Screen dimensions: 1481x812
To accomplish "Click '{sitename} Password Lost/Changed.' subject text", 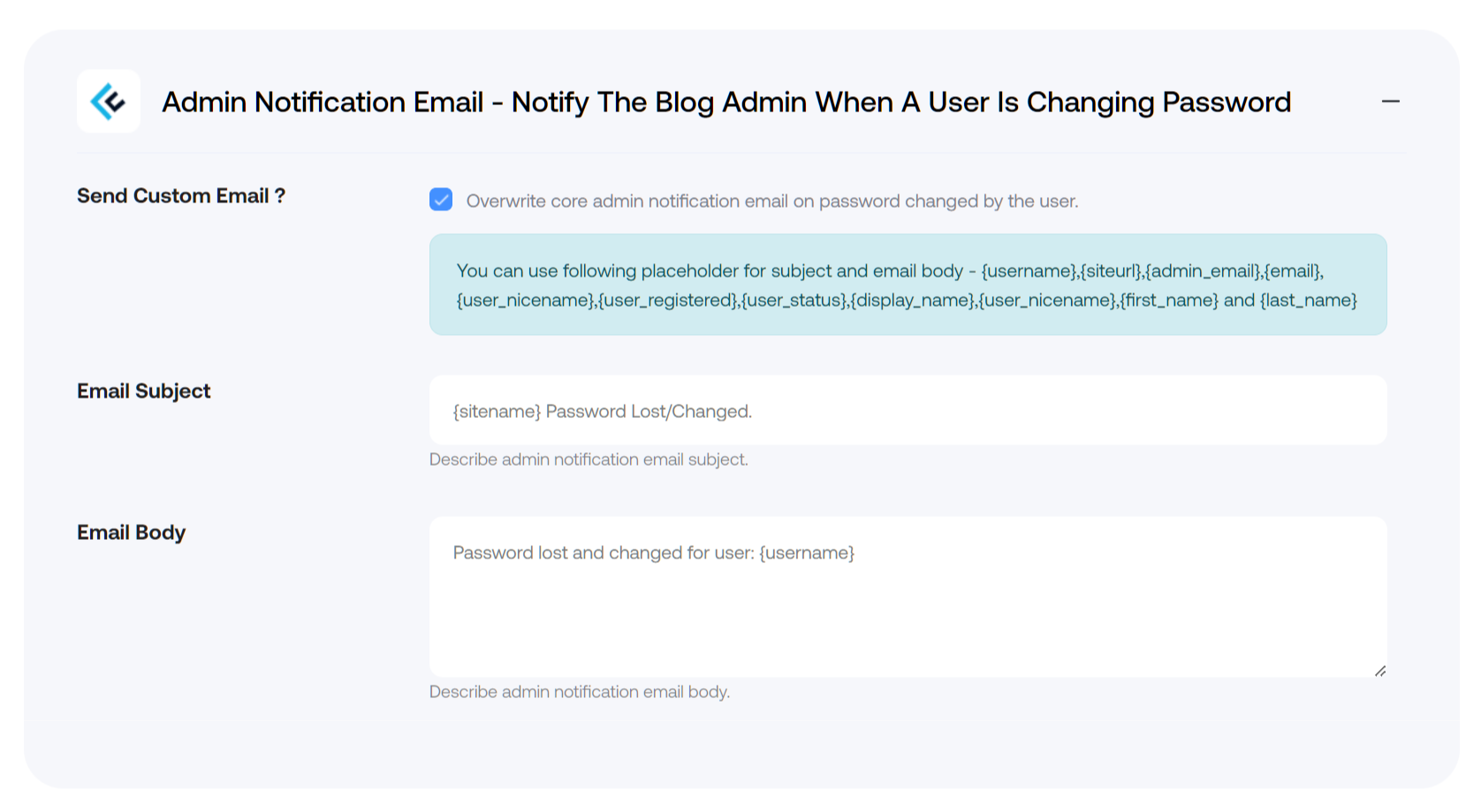I will pos(603,412).
